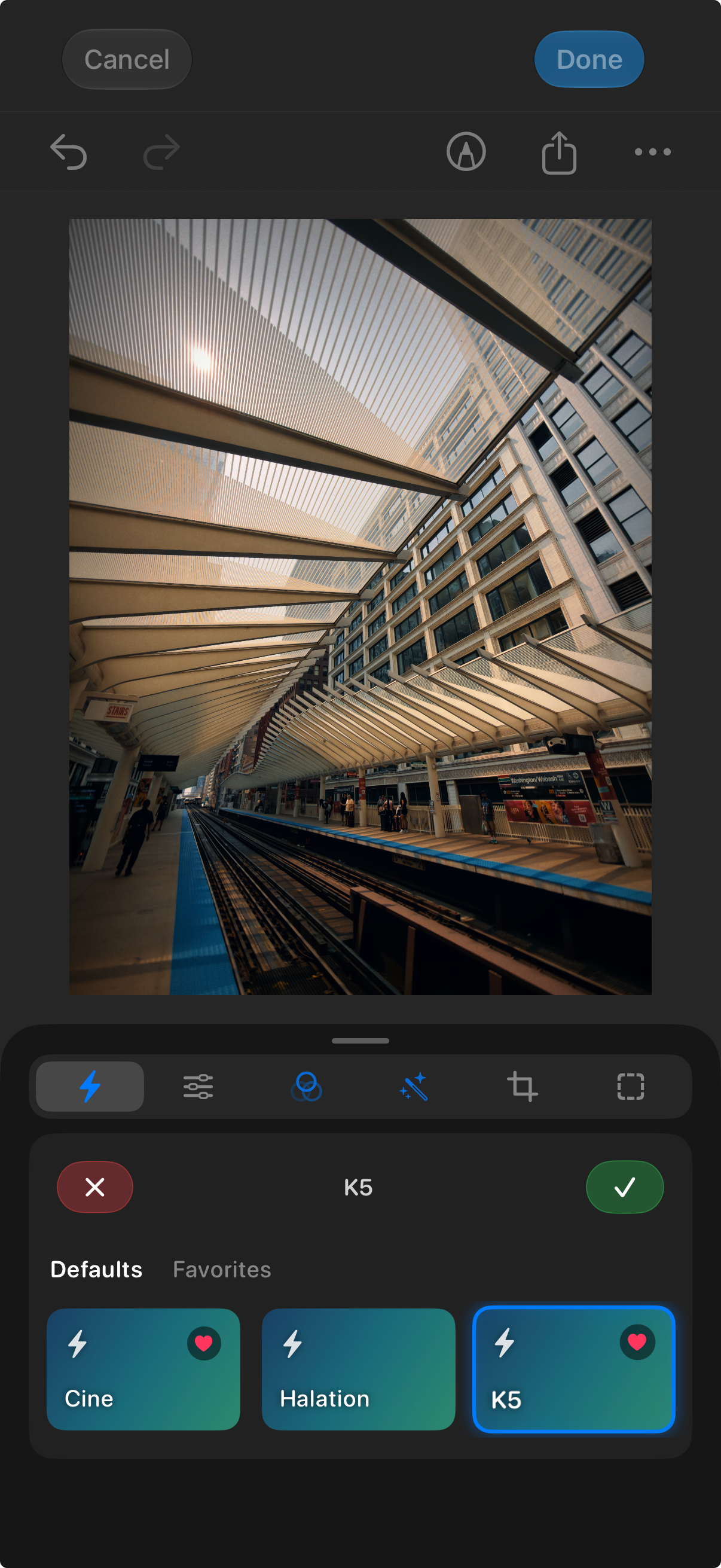Open the three-dot more options menu
The width and height of the screenshot is (721, 1568).
653,152
